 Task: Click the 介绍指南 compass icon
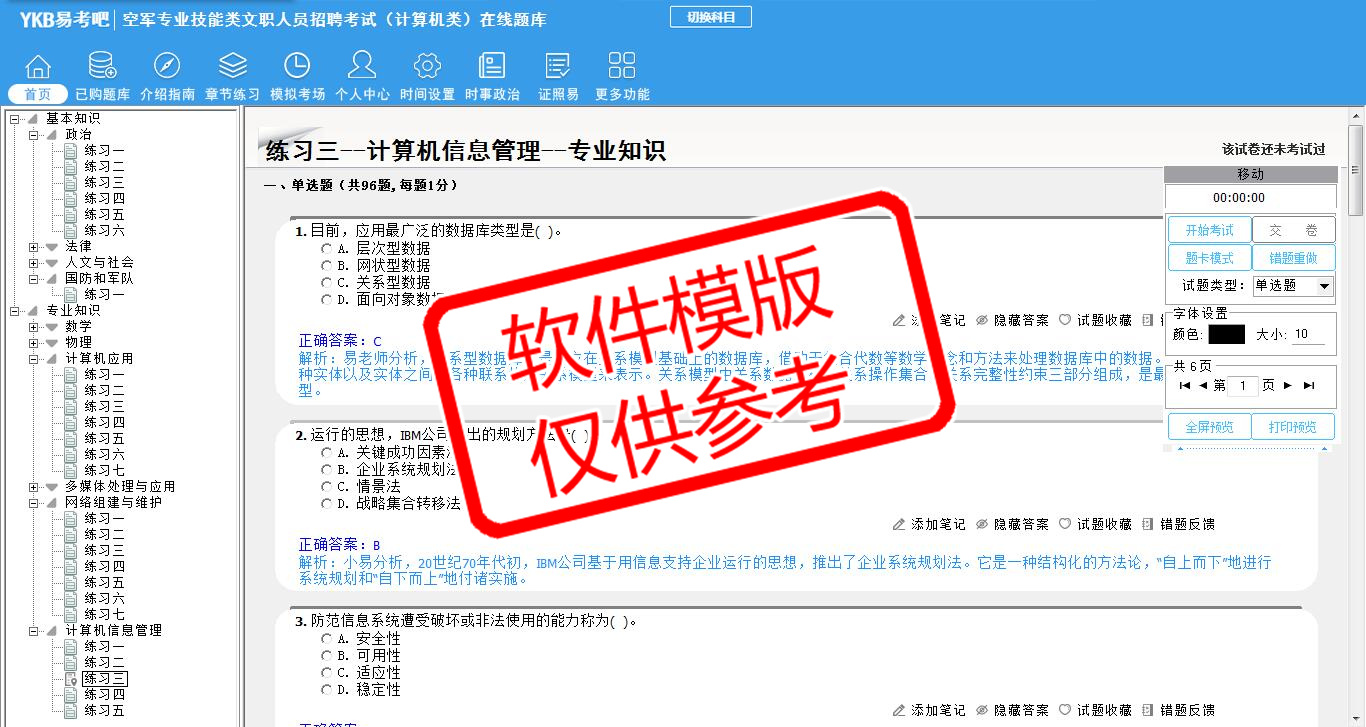(x=167, y=66)
